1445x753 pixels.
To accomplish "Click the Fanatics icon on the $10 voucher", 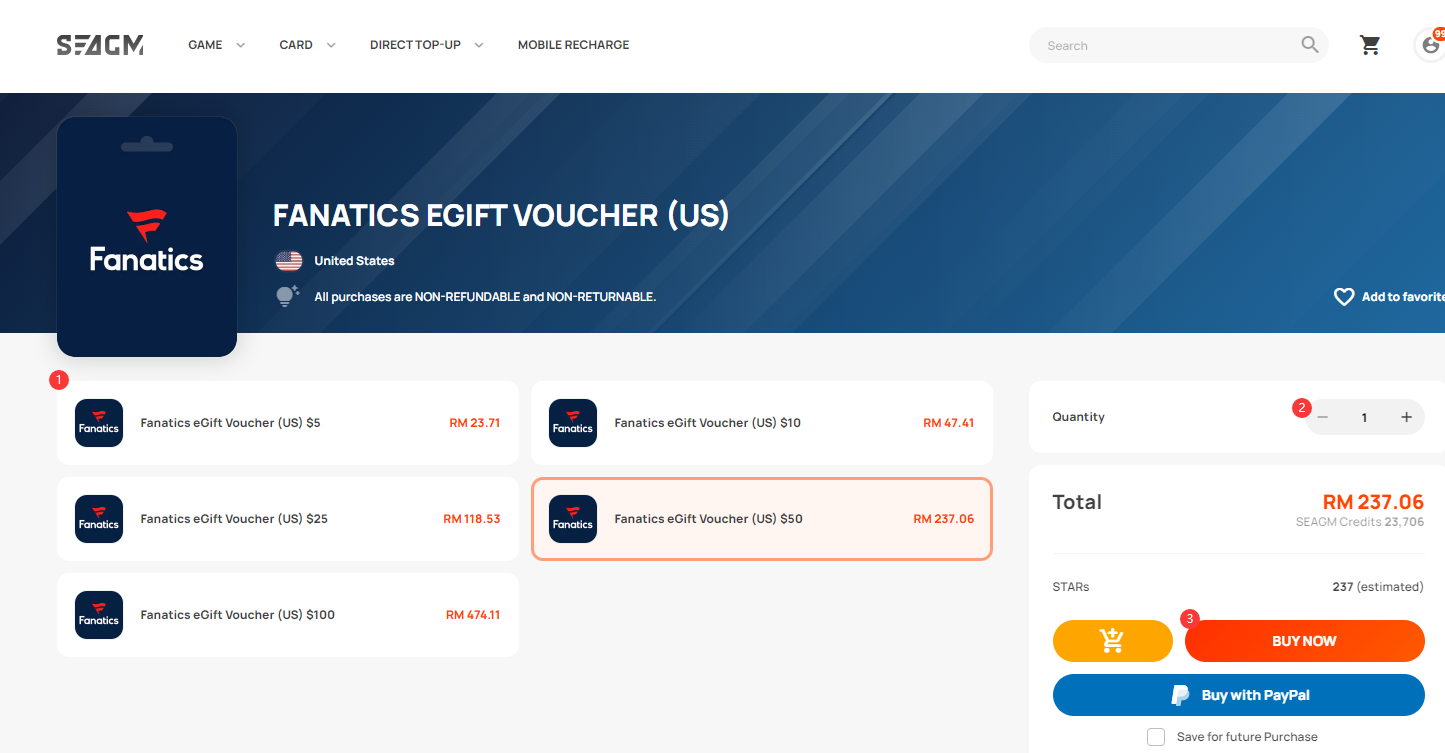I will (x=573, y=423).
